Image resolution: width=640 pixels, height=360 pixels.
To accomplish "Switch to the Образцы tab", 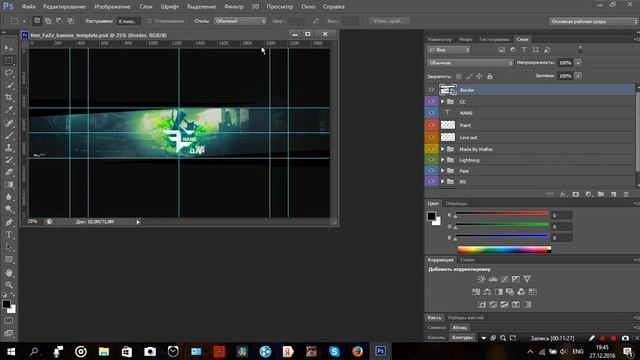I will tap(456, 203).
